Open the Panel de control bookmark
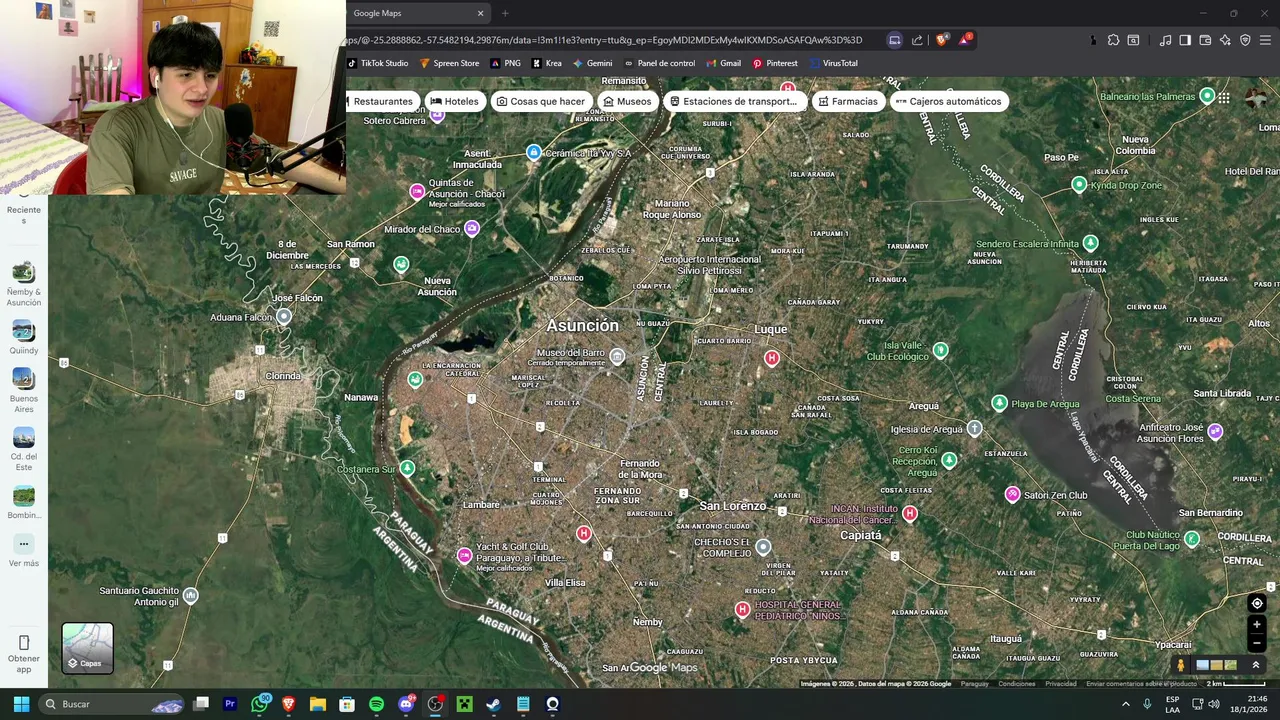 click(659, 63)
